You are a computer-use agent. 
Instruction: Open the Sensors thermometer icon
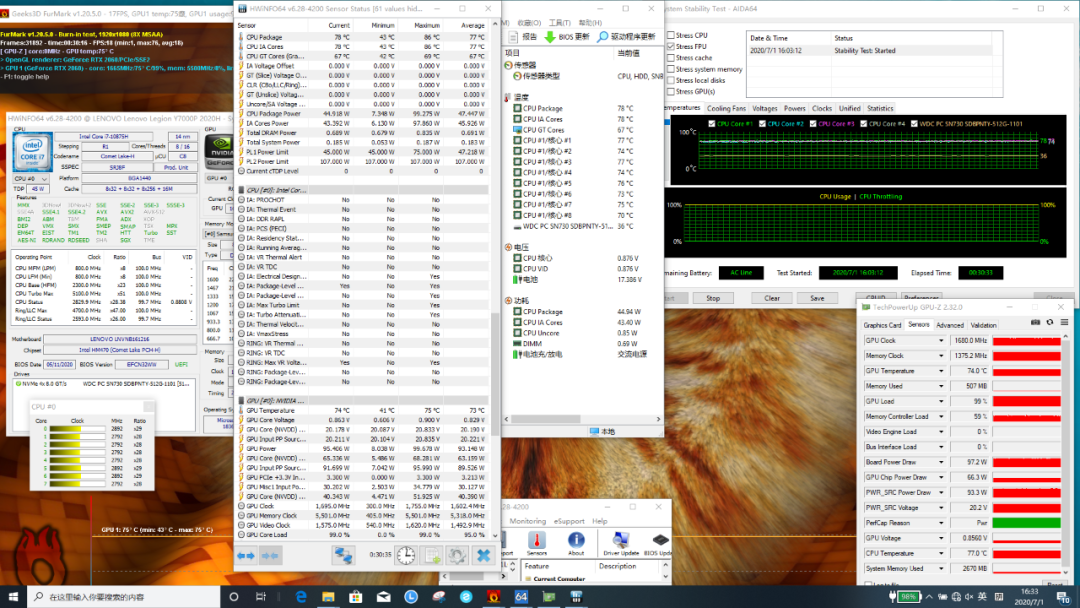[x=536, y=540]
